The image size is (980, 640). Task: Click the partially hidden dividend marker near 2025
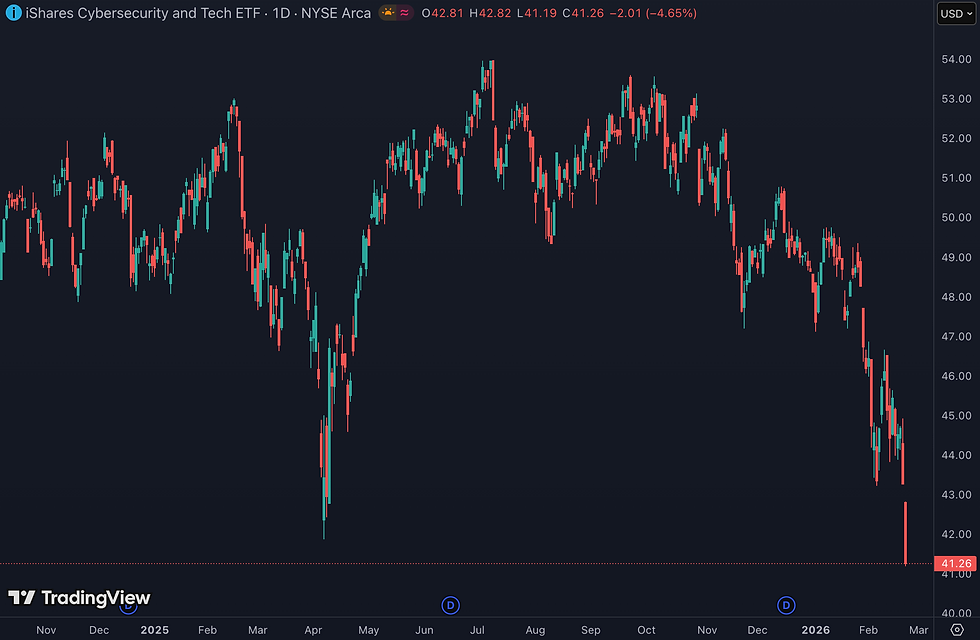pos(128,608)
